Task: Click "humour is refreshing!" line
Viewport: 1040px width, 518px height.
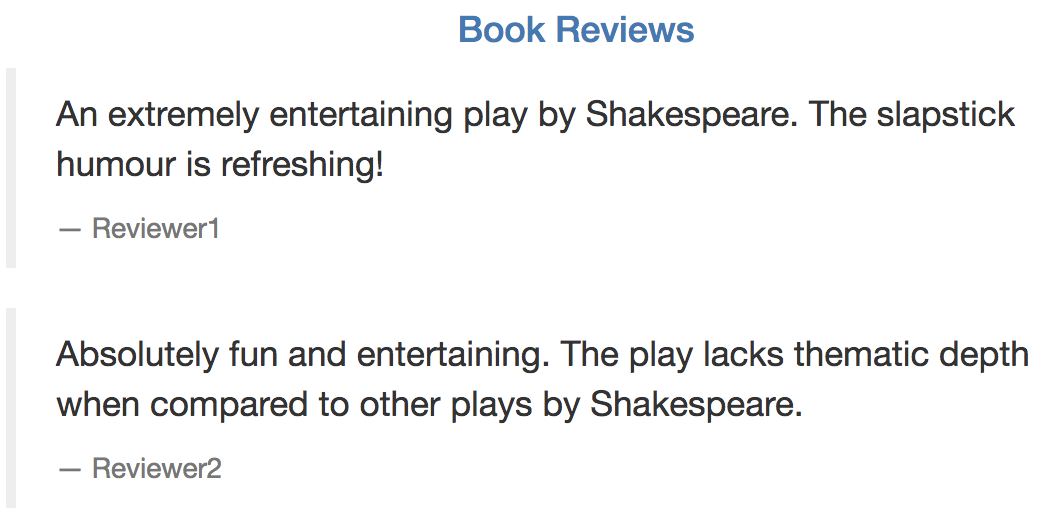Action: (x=220, y=164)
